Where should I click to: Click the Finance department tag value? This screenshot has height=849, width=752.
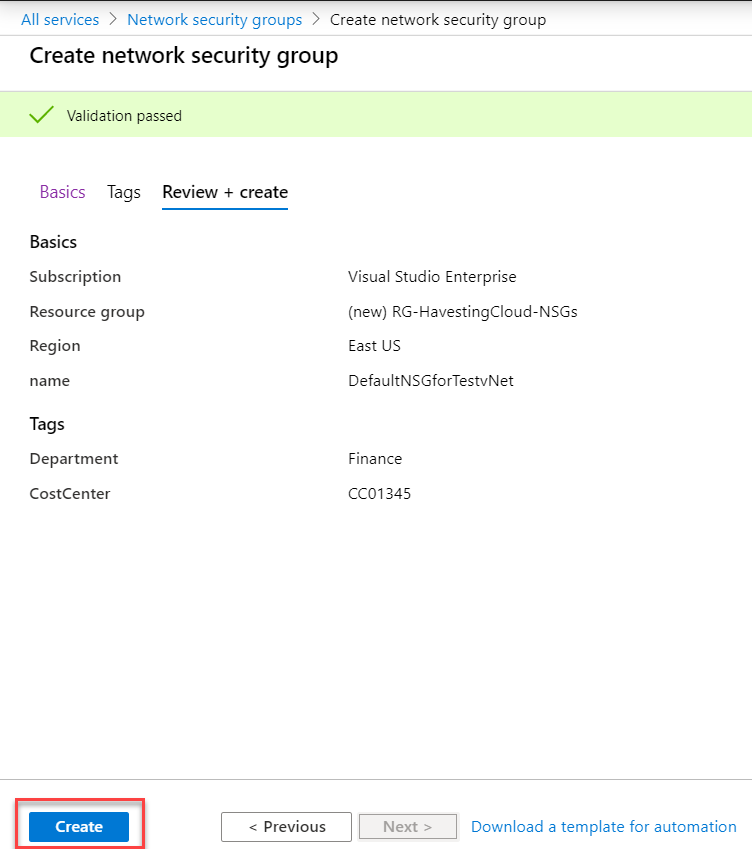click(x=375, y=459)
